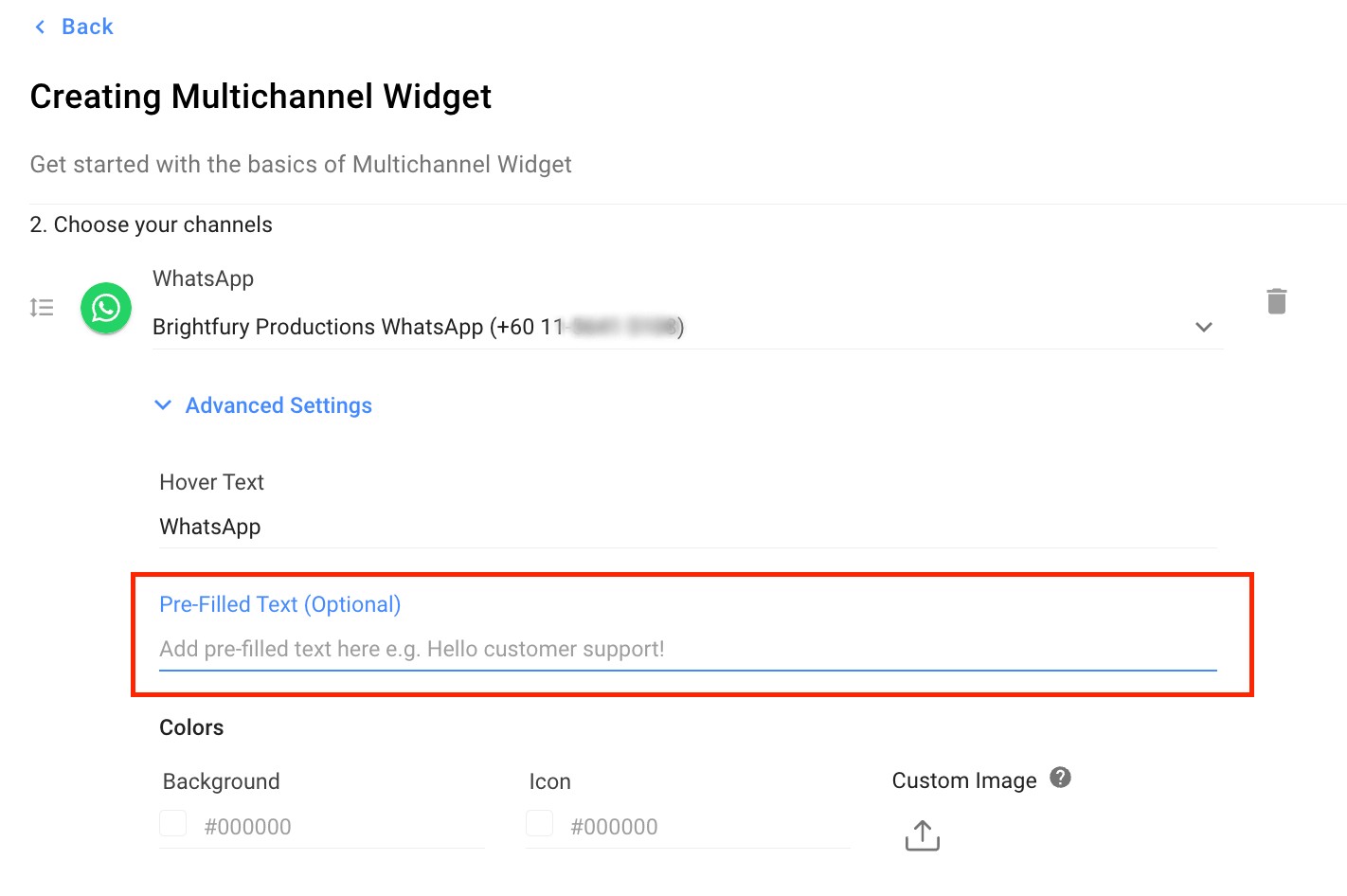Go back via the Back link text

[87, 27]
